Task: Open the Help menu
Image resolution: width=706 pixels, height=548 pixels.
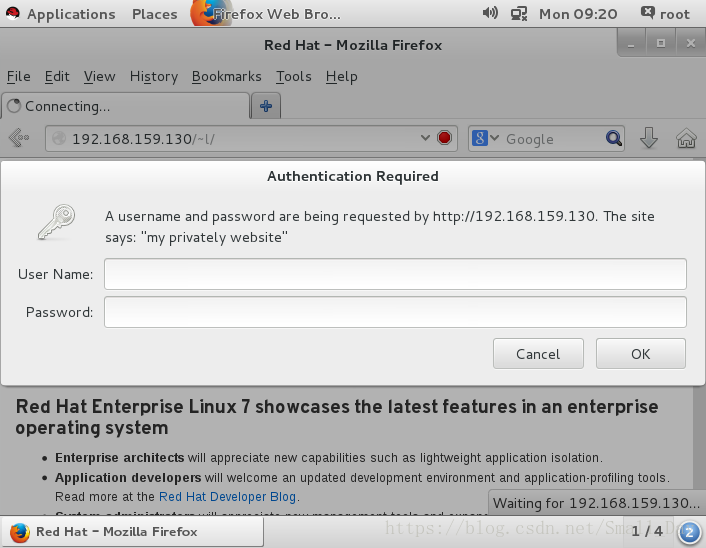Action: [x=342, y=77]
